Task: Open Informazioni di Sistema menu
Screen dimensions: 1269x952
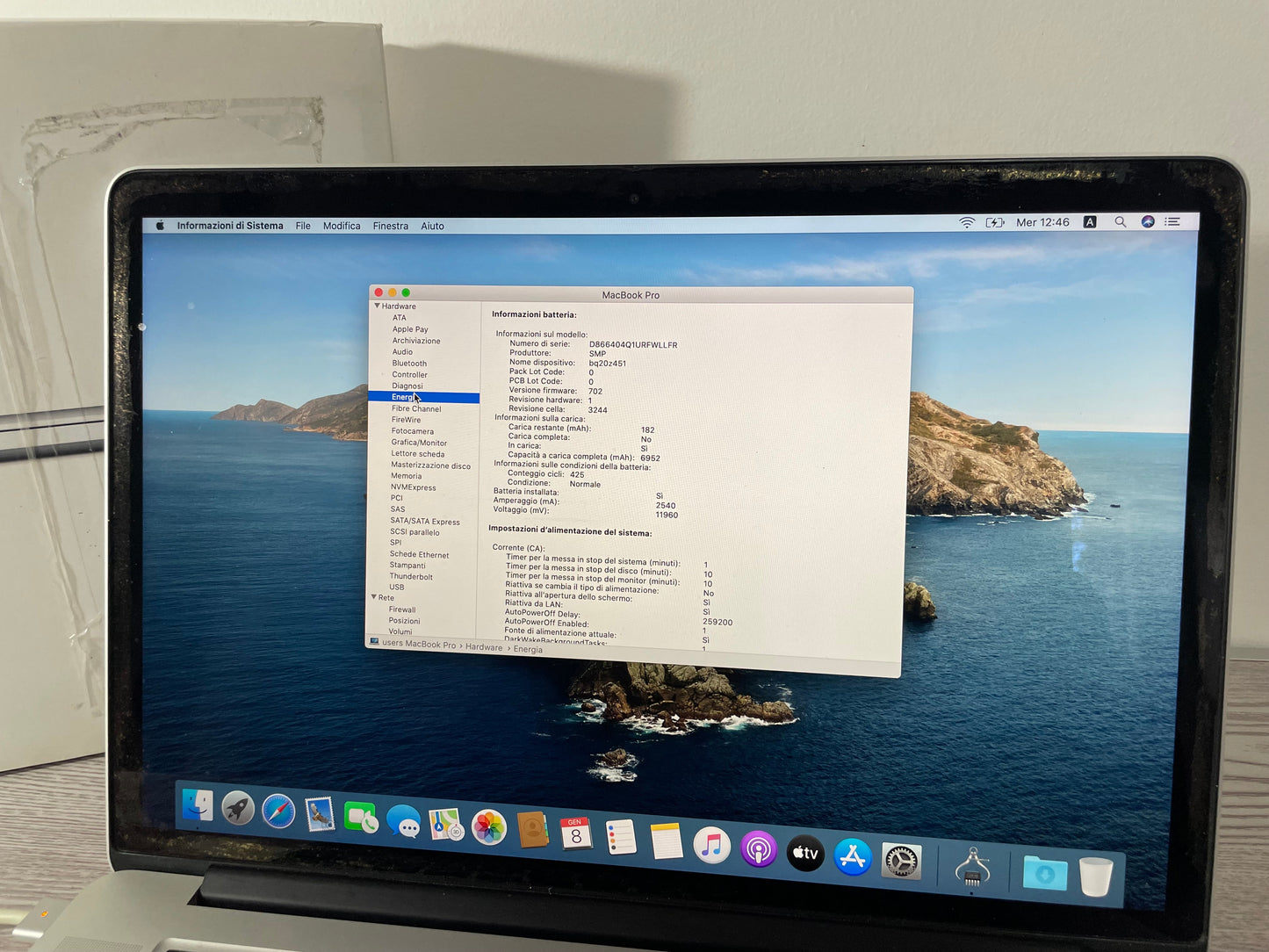Action: pyautogui.click(x=230, y=226)
